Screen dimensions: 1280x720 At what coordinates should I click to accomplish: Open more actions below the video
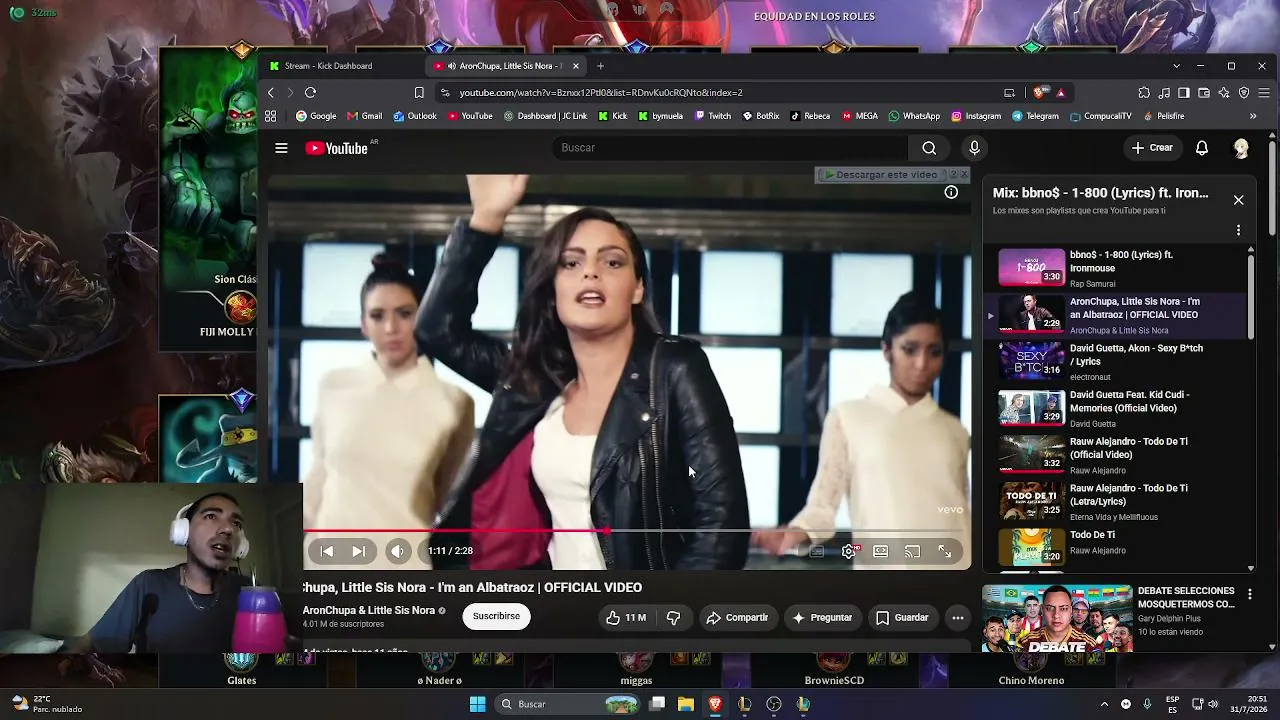click(x=958, y=618)
